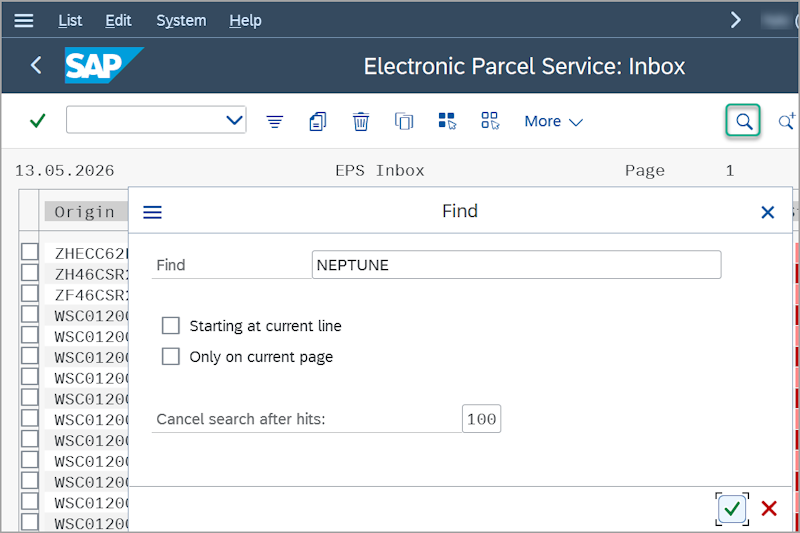Confirm search with green check button
Screen dimensions: 800x533
click(732, 509)
